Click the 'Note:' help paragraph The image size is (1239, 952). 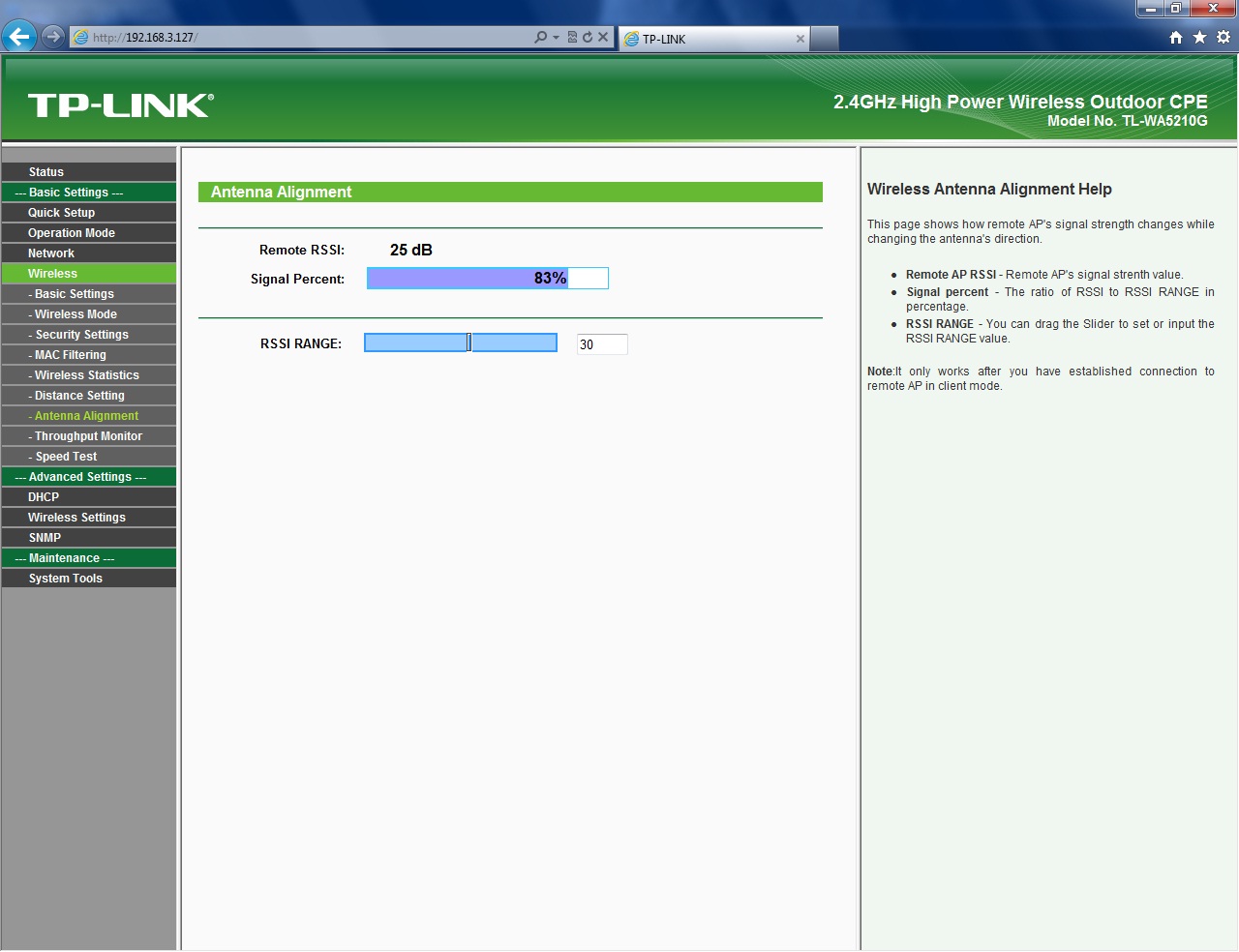click(1041, 378)
